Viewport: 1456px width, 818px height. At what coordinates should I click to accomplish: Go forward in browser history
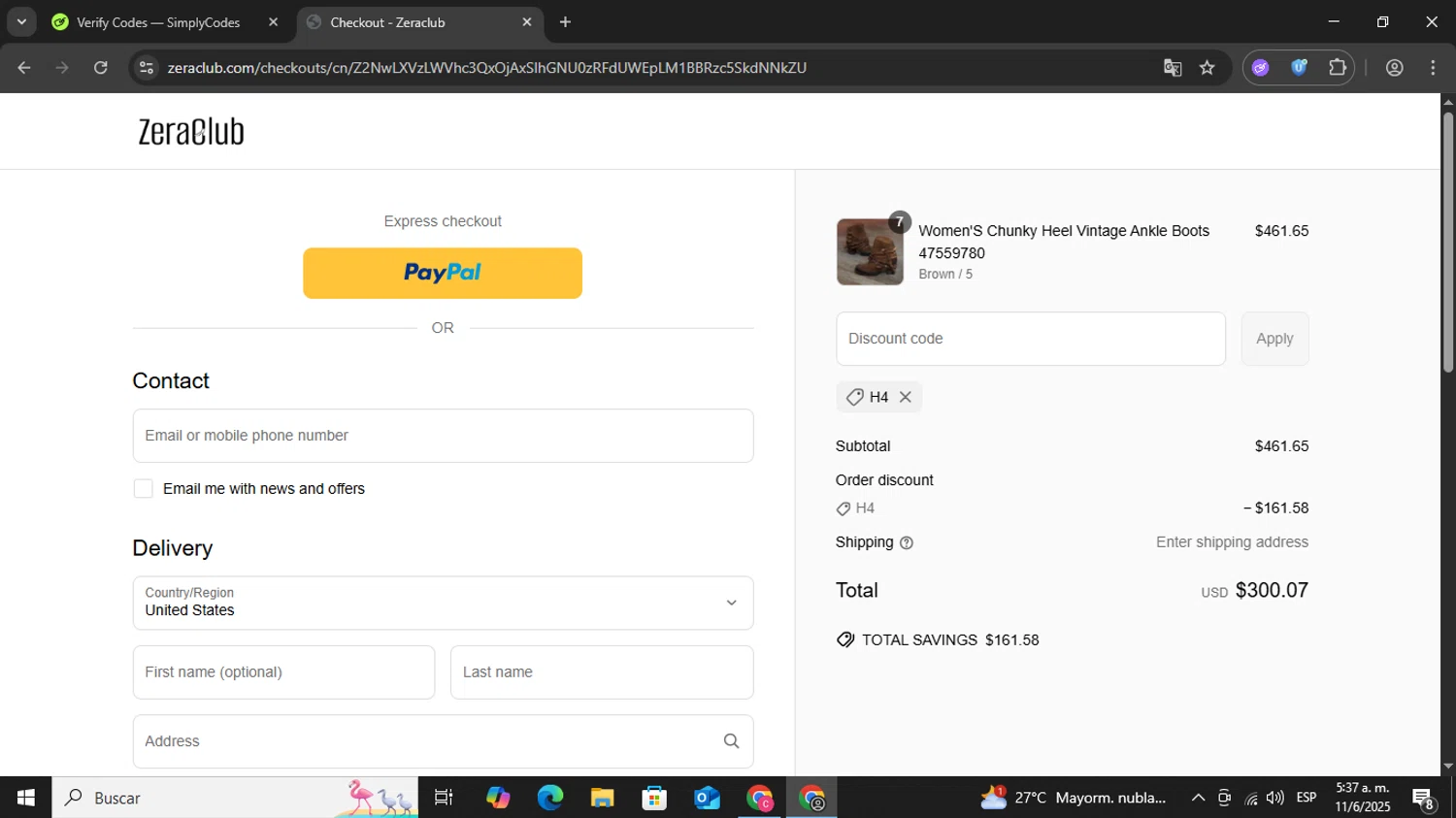click(x=62, y=68)
